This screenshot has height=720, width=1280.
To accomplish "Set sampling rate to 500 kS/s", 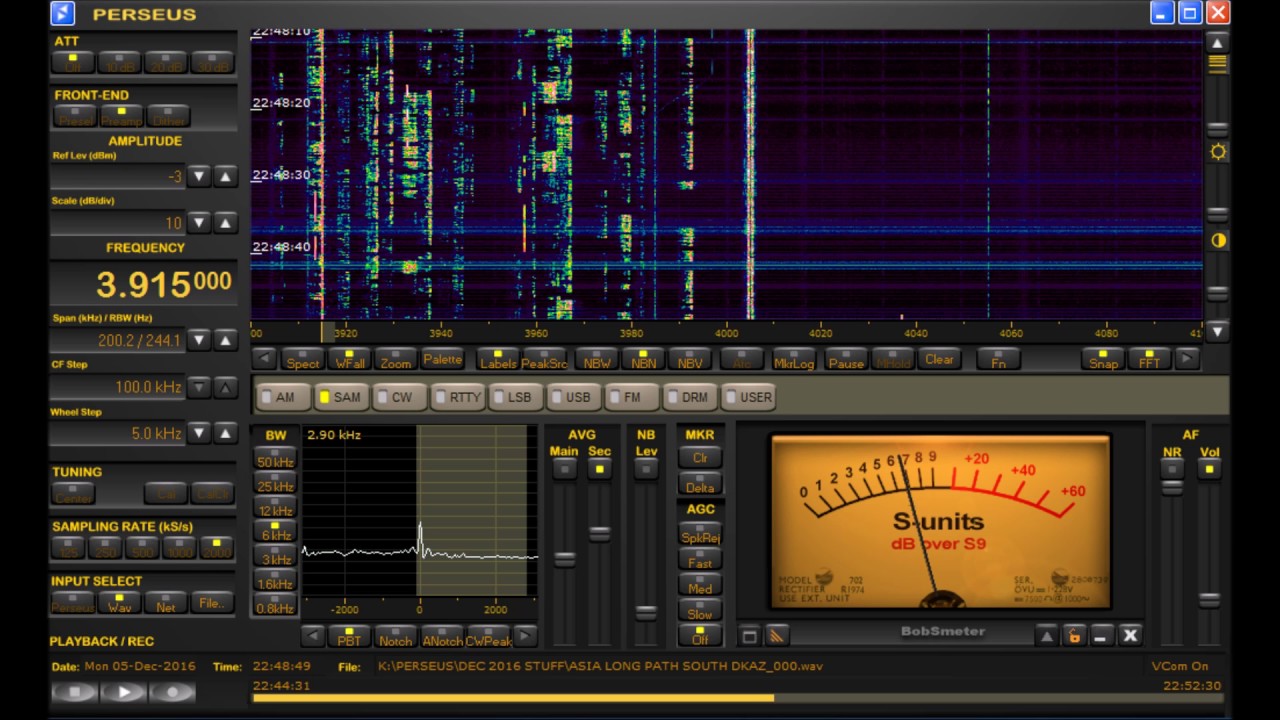I will click(143, 549).
